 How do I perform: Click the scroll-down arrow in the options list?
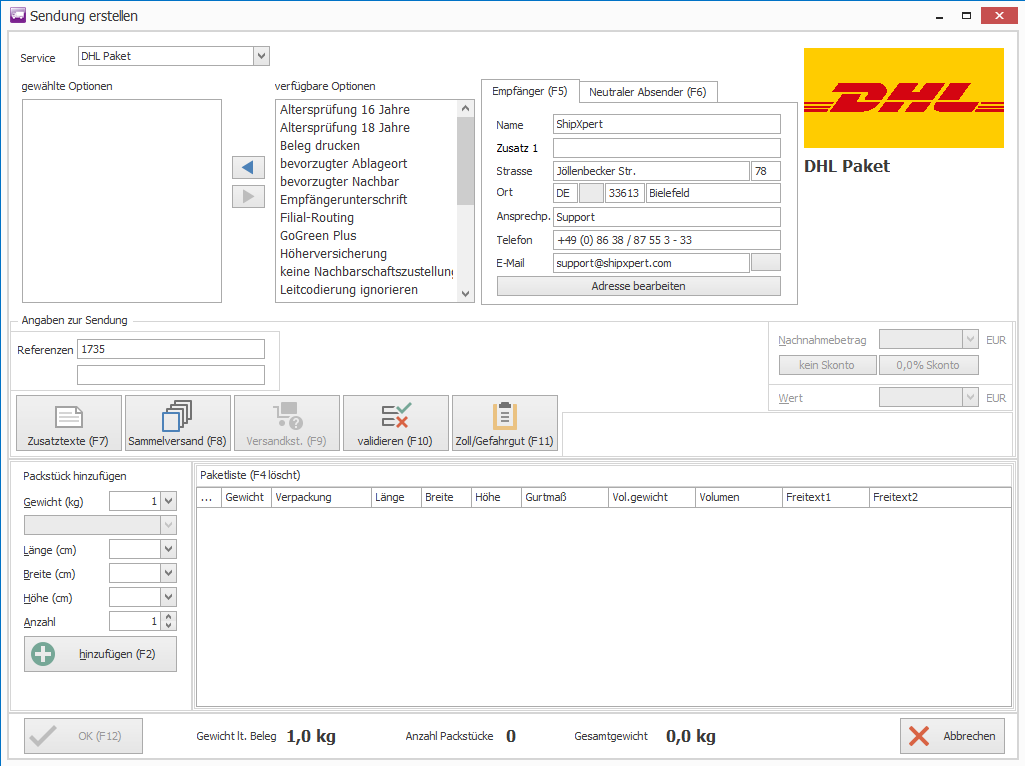pos(465,293)
